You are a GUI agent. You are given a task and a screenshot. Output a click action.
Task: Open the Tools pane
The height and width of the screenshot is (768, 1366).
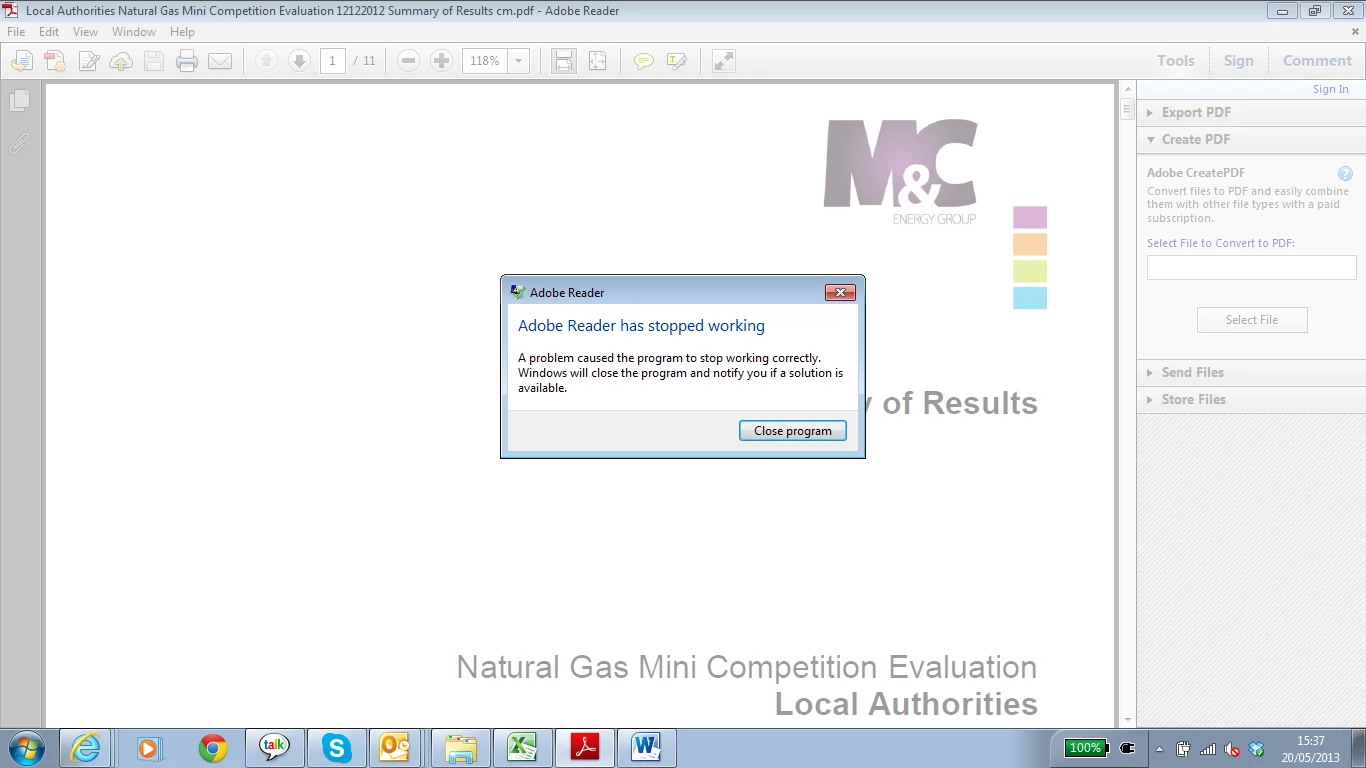[1176, 61]
